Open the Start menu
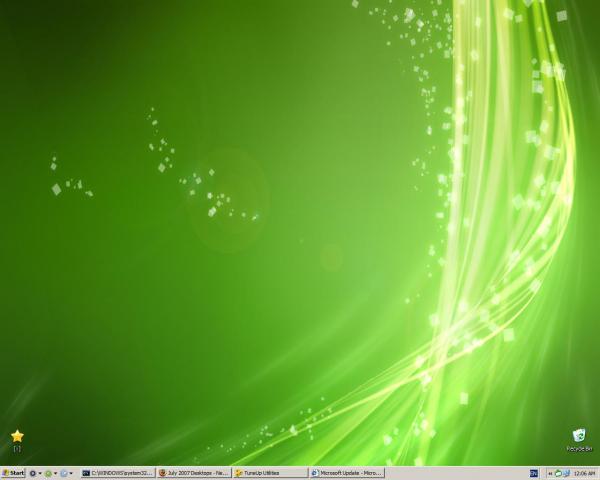 click(x=13, y=473)
